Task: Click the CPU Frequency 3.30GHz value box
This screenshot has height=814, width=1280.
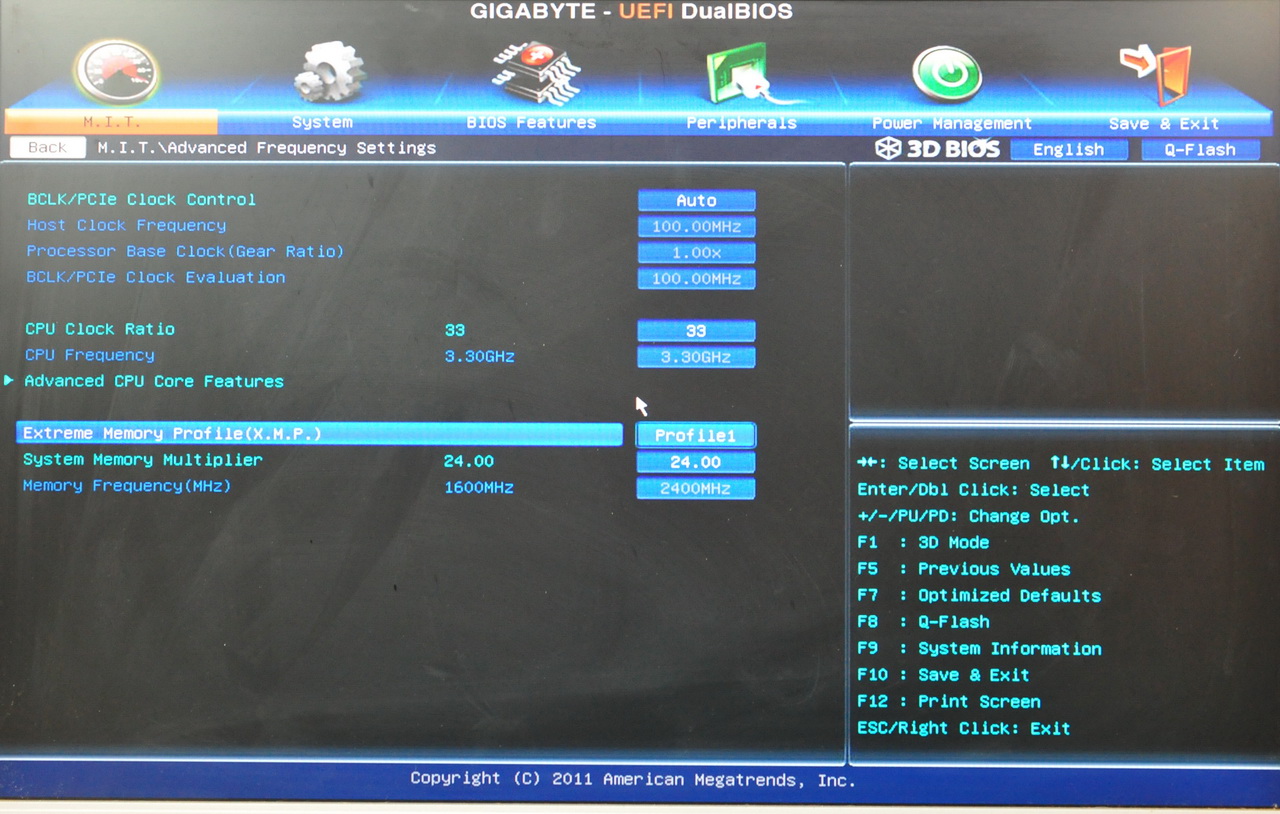Action: coord(696,356)
